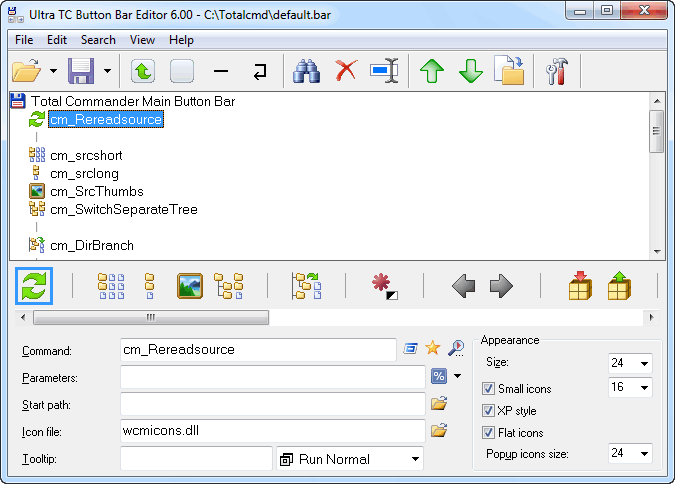This screenshot has height=484, width=675.
Task: Open the Help menu
Action: (181, 40)
